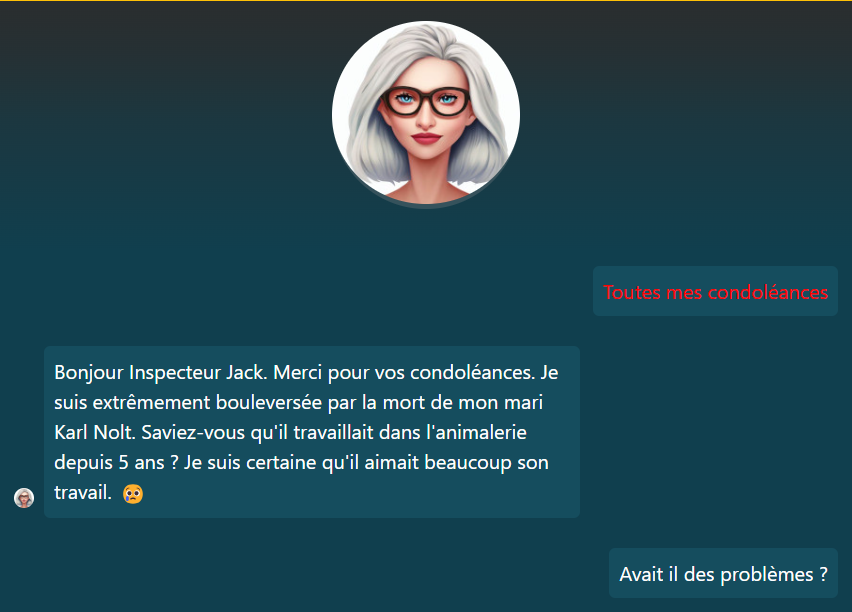This screenshot has height=612, width=852.
Task: Click 'Merci pour vos condoléances' sentence
Action: point(404,373)
